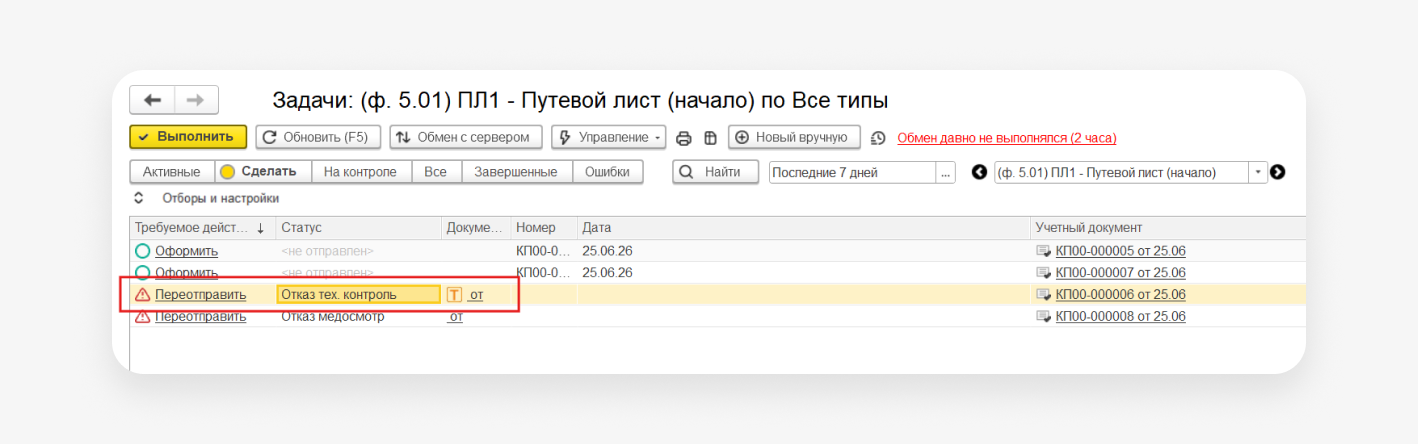The height and width of the screenshot is (444, 1418).
Task: Go forward with the right arrow button
Action: coord(196,100)
